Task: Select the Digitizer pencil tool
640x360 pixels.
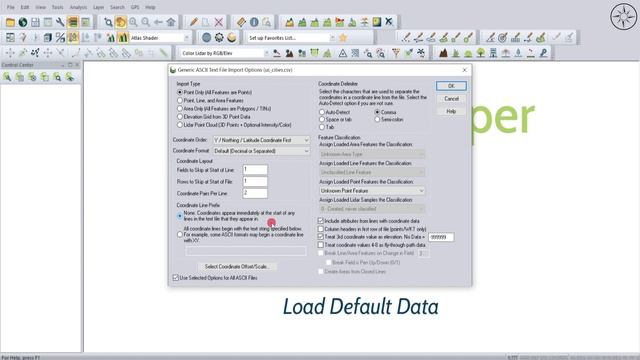Action: (x=194, y=22)
